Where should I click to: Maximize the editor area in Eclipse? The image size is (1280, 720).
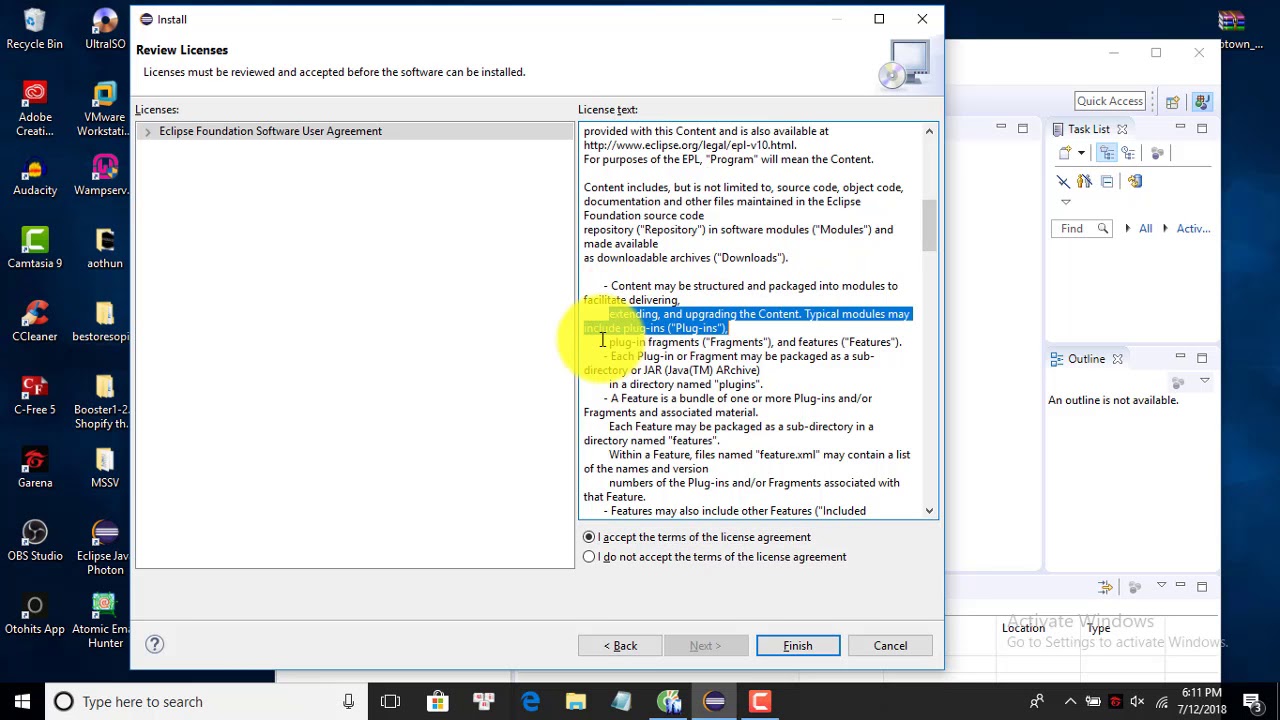(1022, 128)
